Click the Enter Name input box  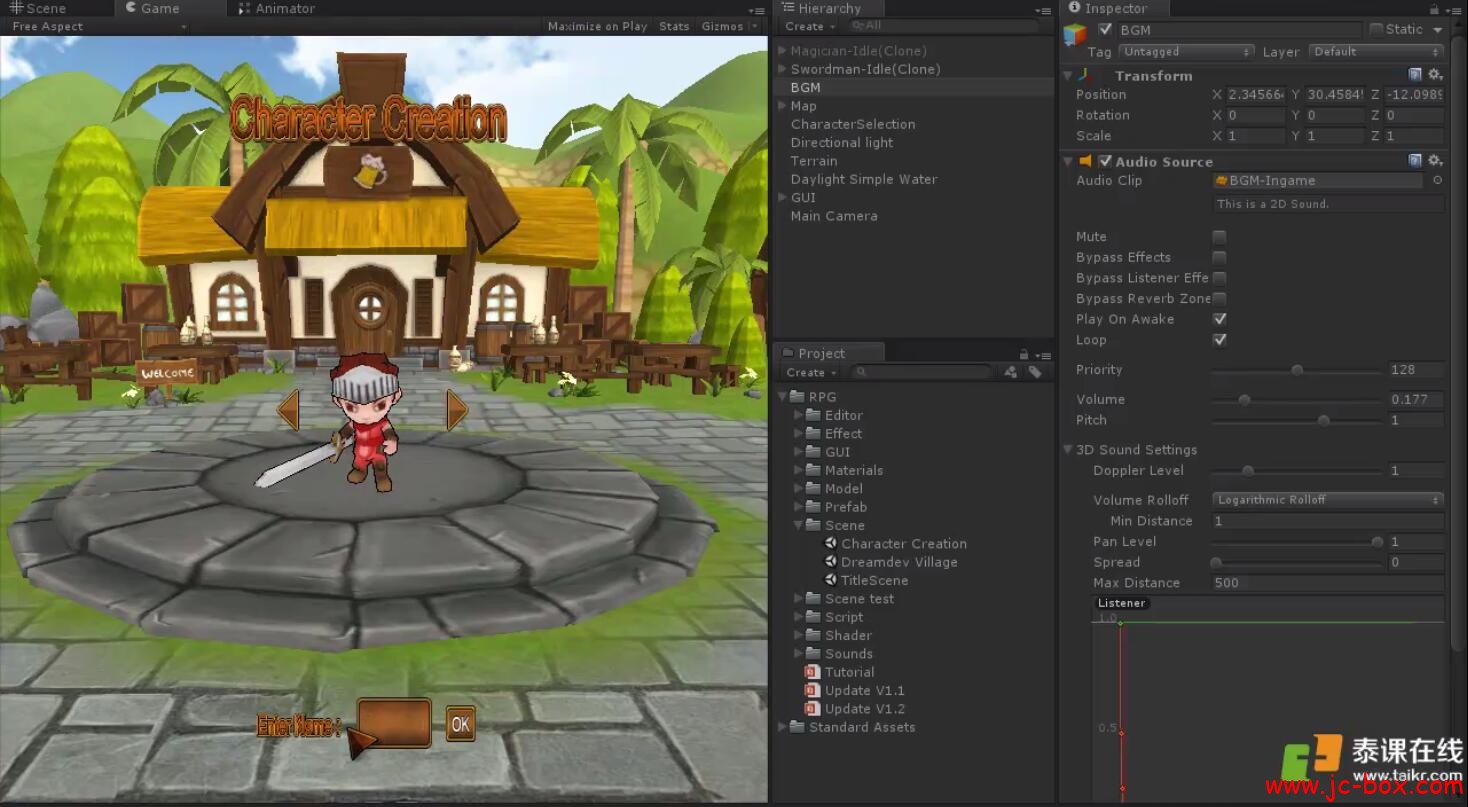coord(394,724)
